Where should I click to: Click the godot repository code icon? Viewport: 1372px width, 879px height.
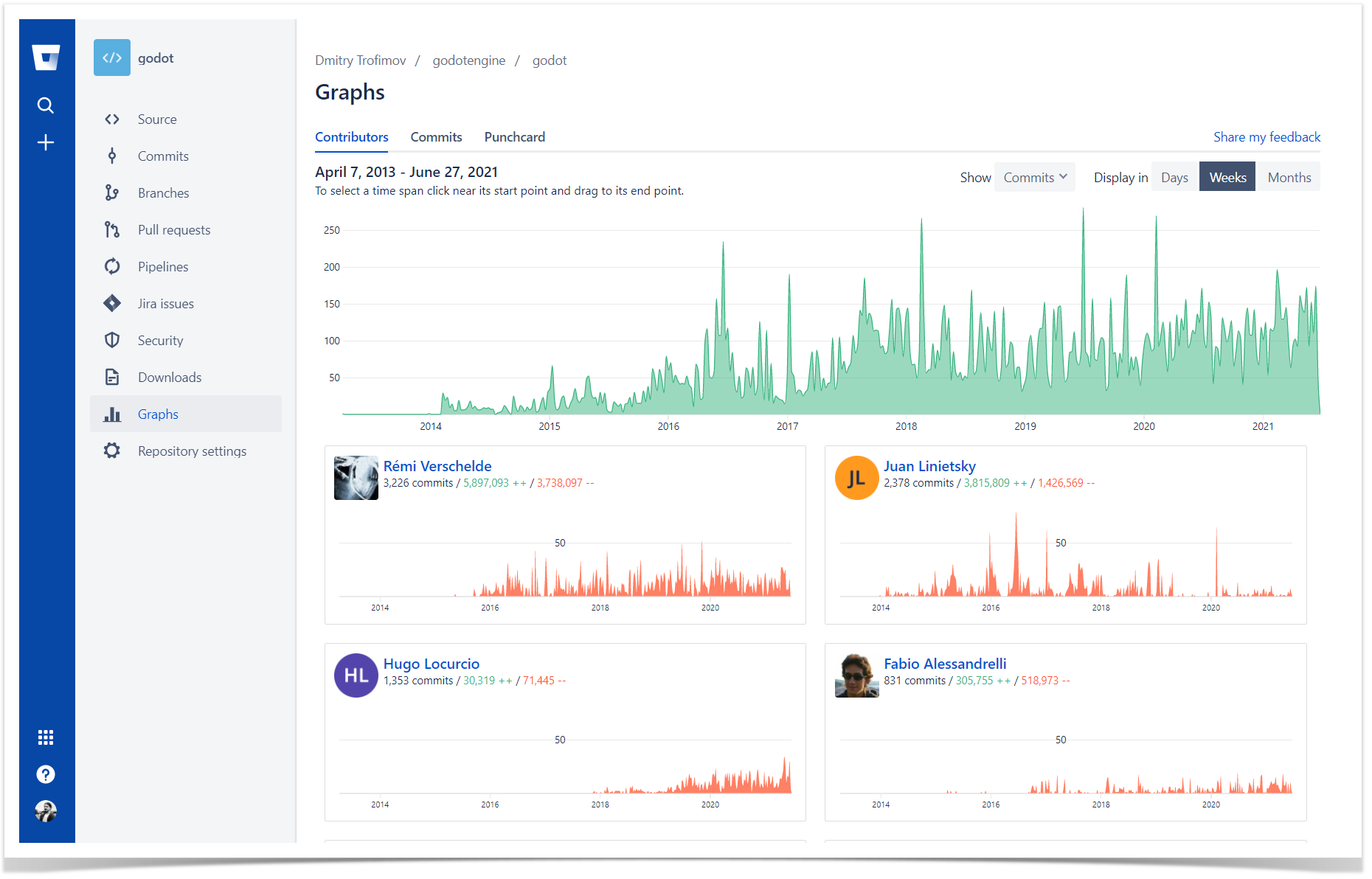tap(112, 58)
